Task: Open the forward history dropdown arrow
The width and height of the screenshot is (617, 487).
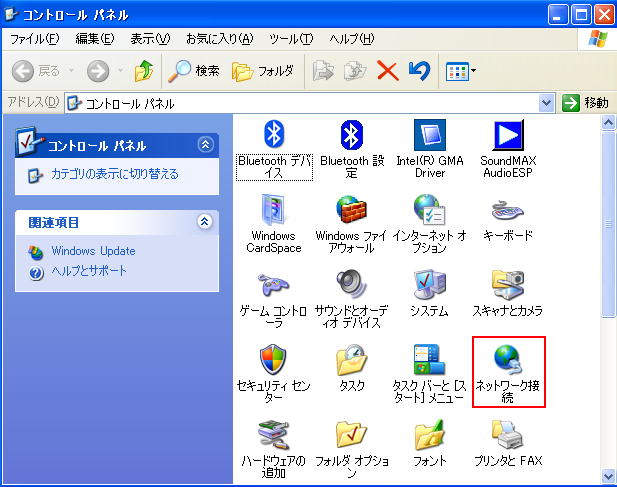Action: pyautogui.click(x=120, y=71)
